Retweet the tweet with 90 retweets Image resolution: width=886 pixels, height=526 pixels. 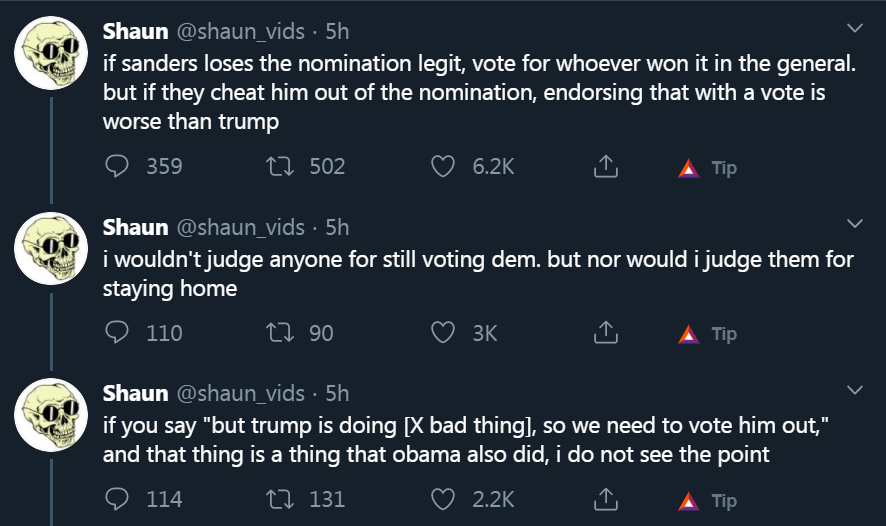280,332
